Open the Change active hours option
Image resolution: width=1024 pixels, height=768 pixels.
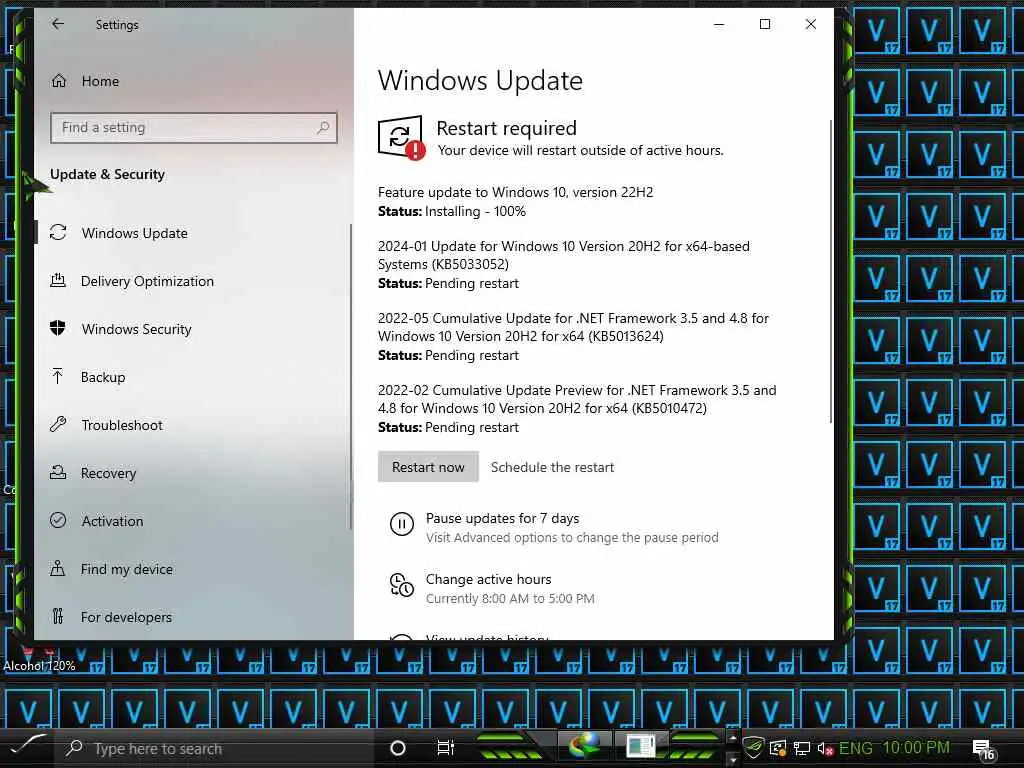pos(488,579)
